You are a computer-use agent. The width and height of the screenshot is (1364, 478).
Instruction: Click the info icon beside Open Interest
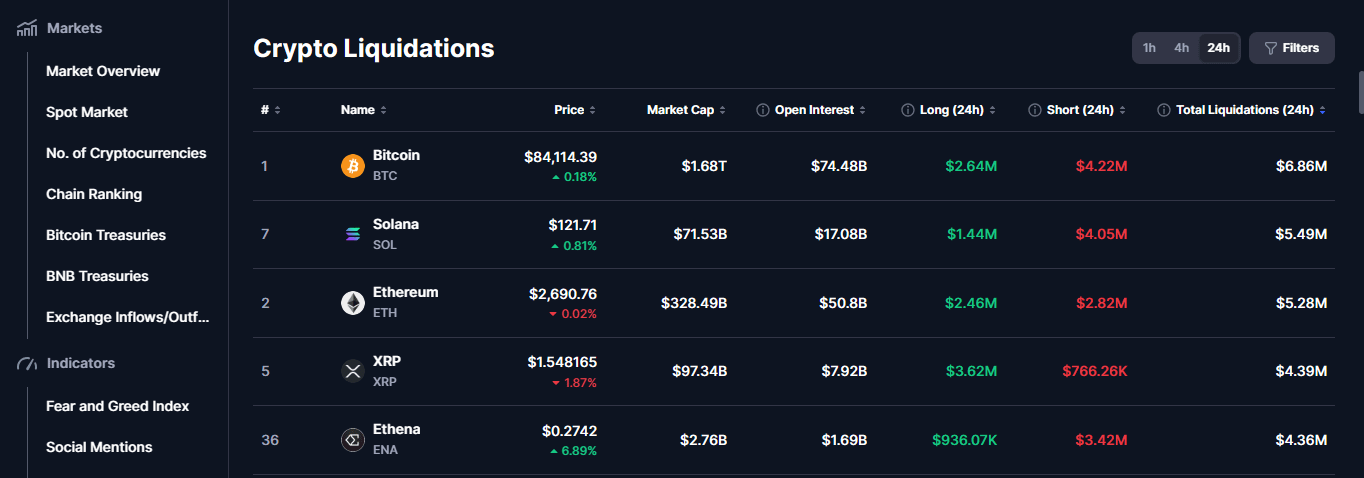[763, 110]
